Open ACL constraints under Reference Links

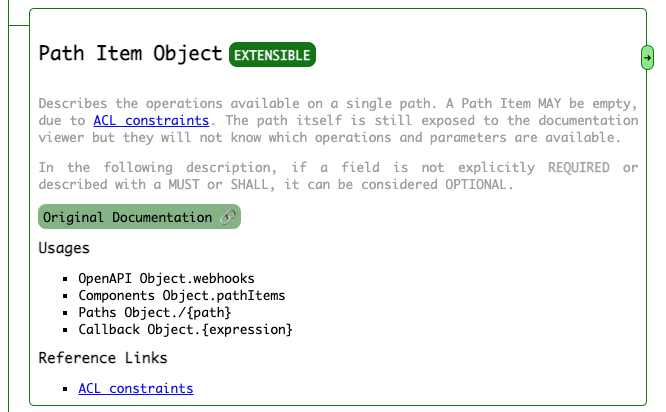coord(135,388)
